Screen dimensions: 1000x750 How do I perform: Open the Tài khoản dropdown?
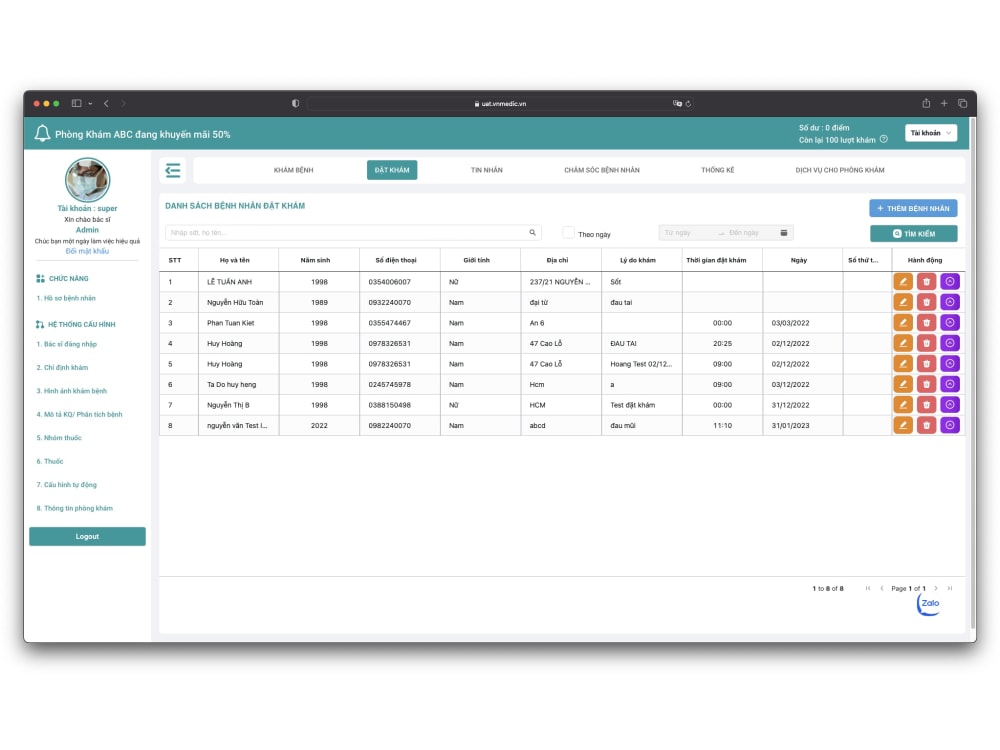[930, 133]
